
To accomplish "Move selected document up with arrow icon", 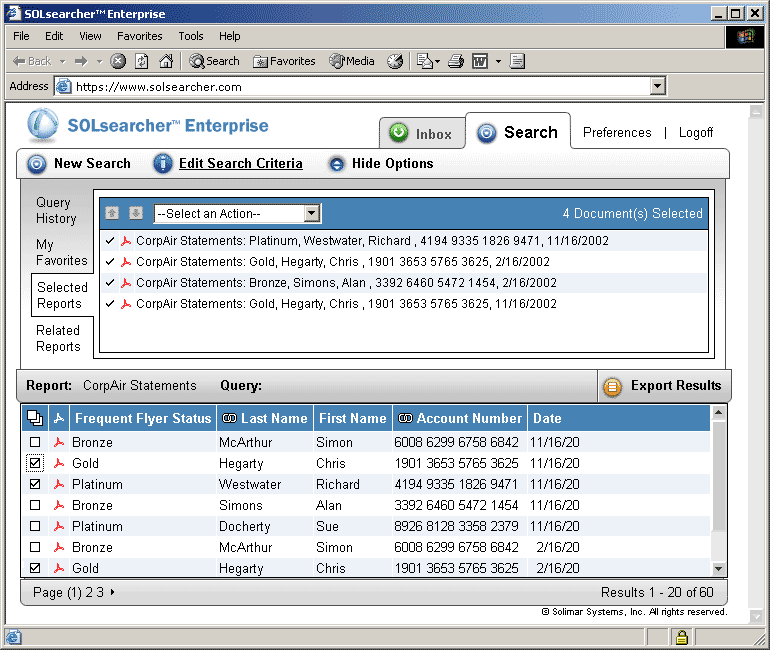I will point(112,213).
